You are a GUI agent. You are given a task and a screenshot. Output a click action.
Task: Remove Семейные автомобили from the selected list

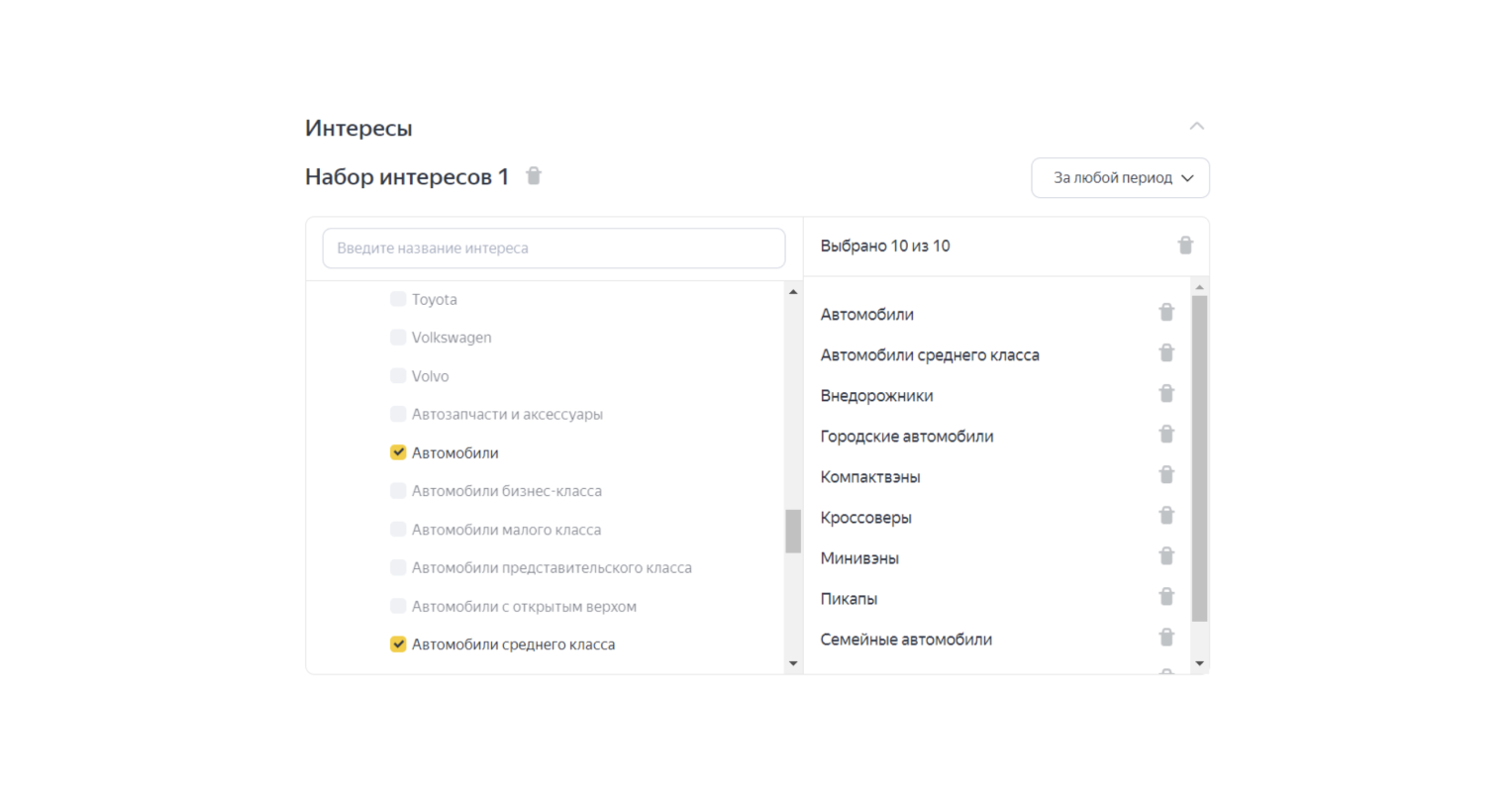click(x=1166, y=638)
